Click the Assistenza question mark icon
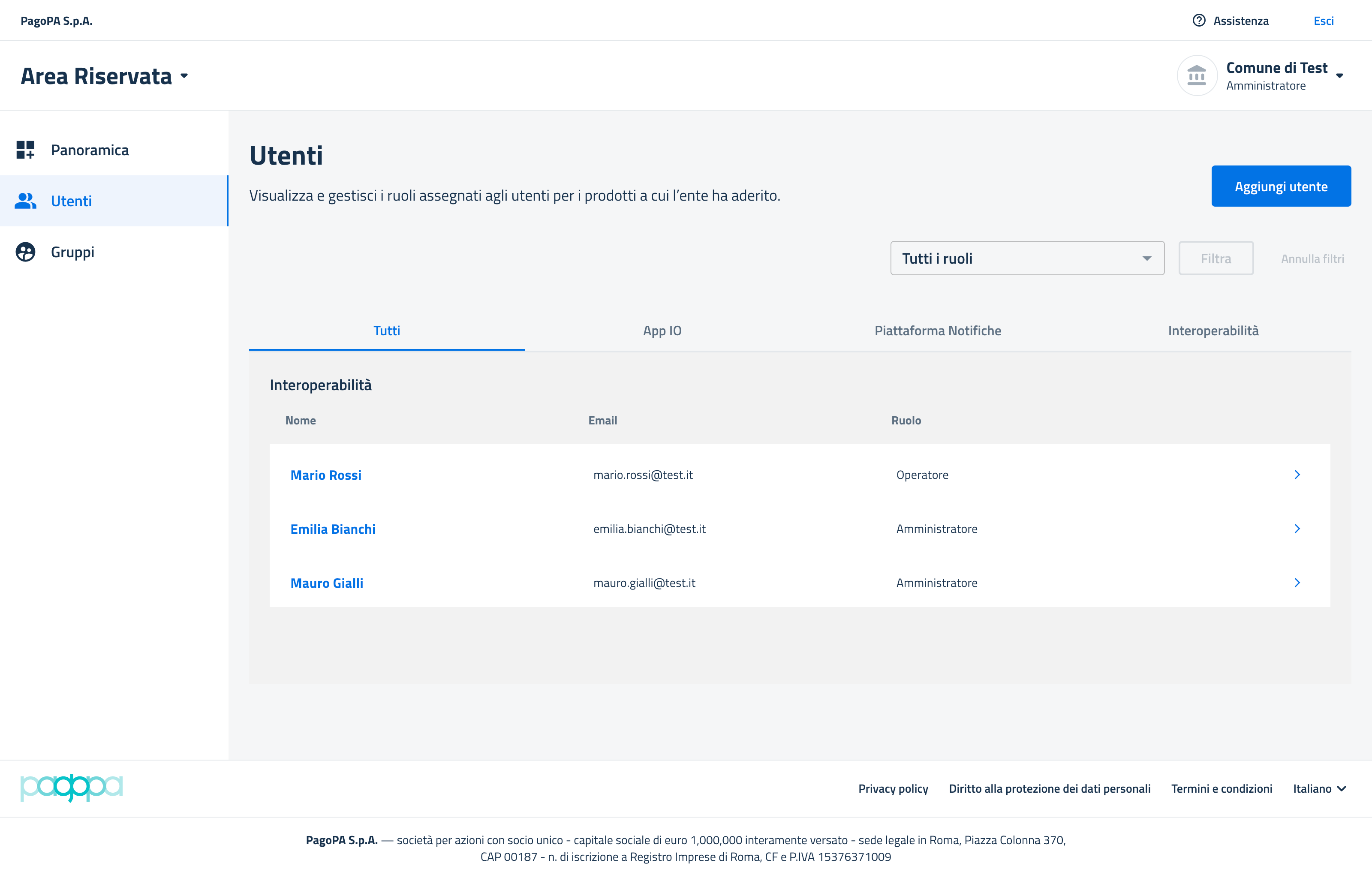This screenshot has height=878, width=1372. pyautogui.click(x=1199, y=21)
